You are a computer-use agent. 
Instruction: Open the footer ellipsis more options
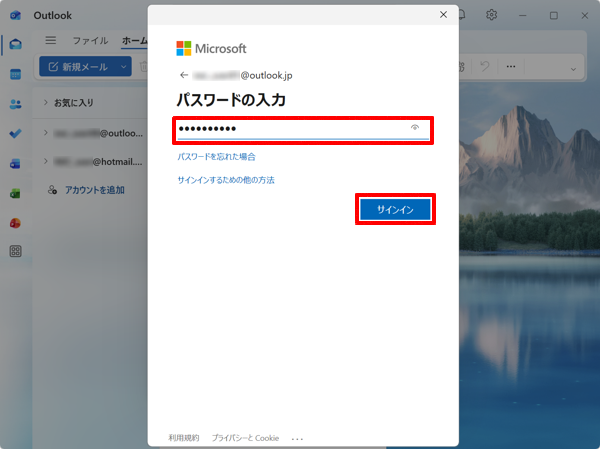pos(297,439)
